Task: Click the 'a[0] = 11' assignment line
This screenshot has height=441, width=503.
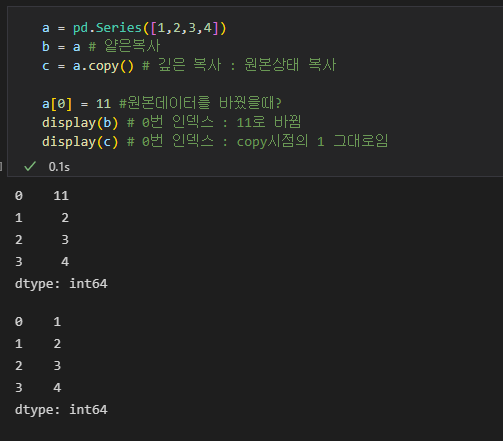Action: (162, 103)
